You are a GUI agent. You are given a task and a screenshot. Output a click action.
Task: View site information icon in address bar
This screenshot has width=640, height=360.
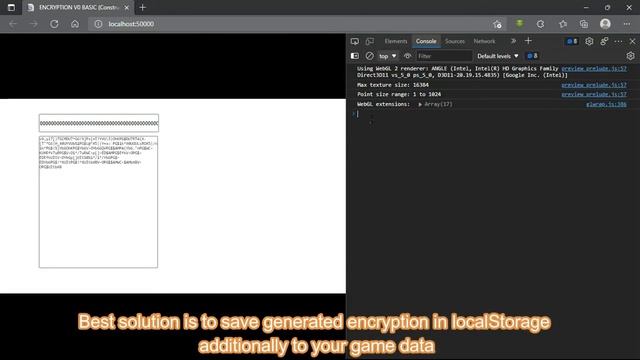98,24
